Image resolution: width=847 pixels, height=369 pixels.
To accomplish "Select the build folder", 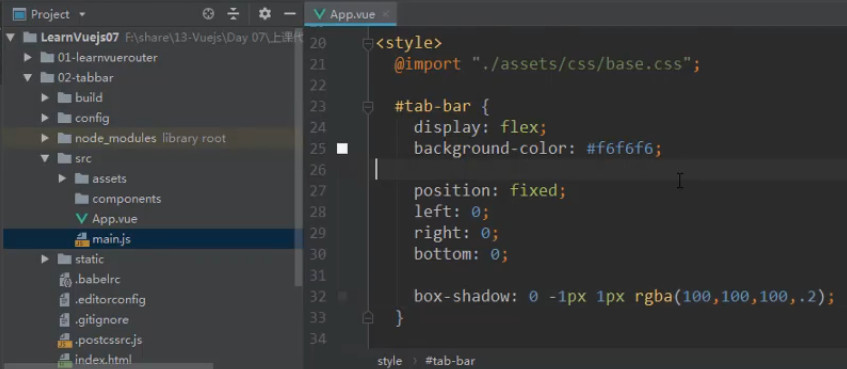I will click(x=89, y=98).
